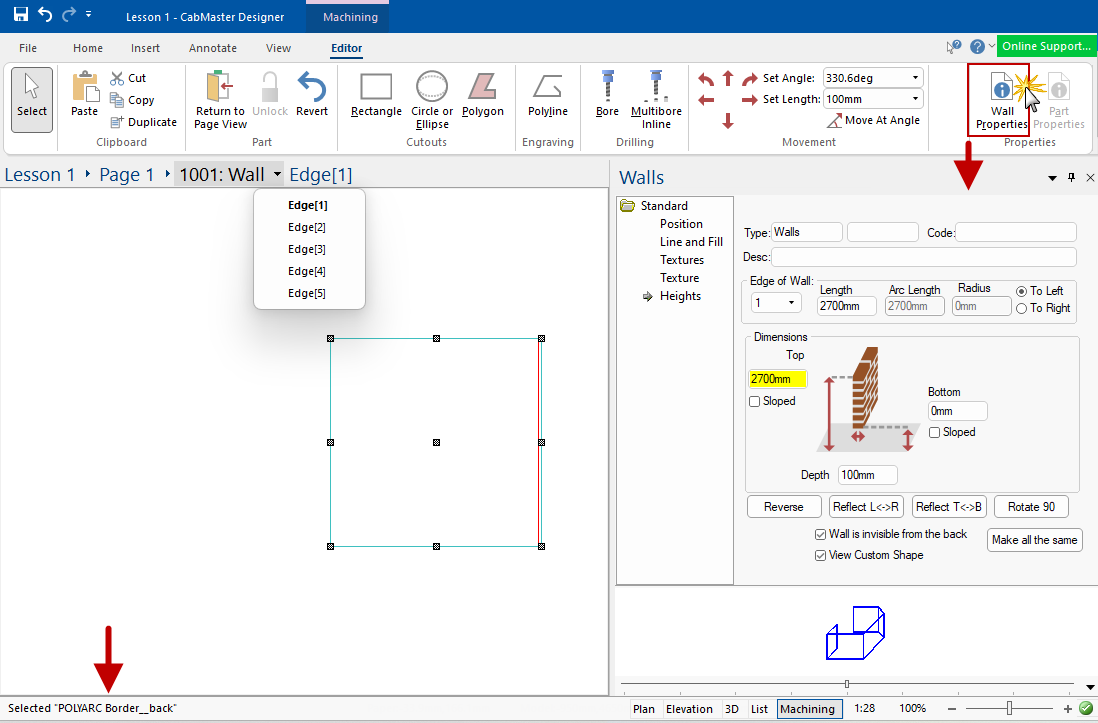Select the Polygon cutout tool
Viewport: 1098px width, 723px height.
pyautogui.click(x=482, y=97)
